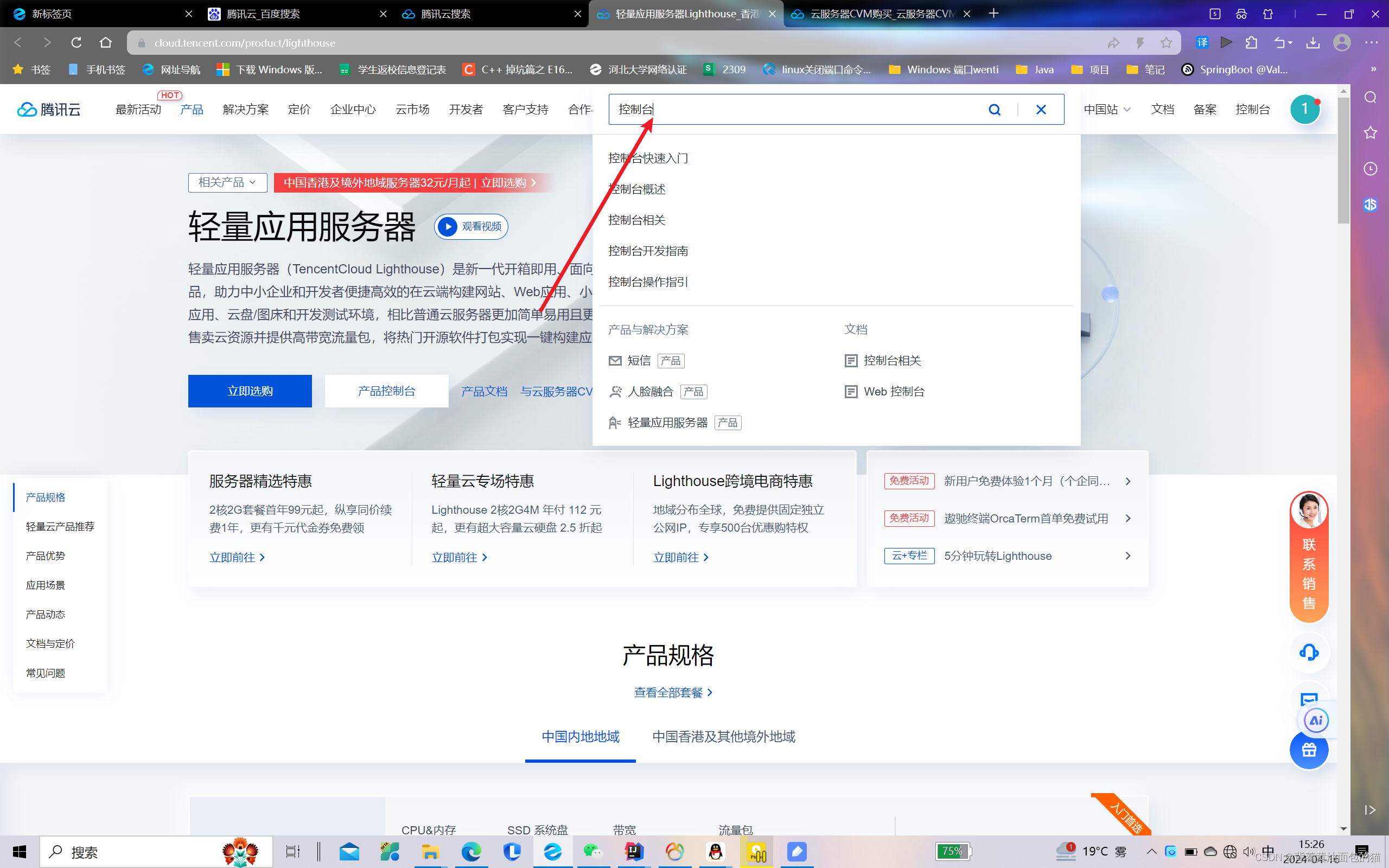The height and width of the screenshot is (868, 1389).
Task: Expand the 相关产品 dropdown
Action: [x=227, y=183]
